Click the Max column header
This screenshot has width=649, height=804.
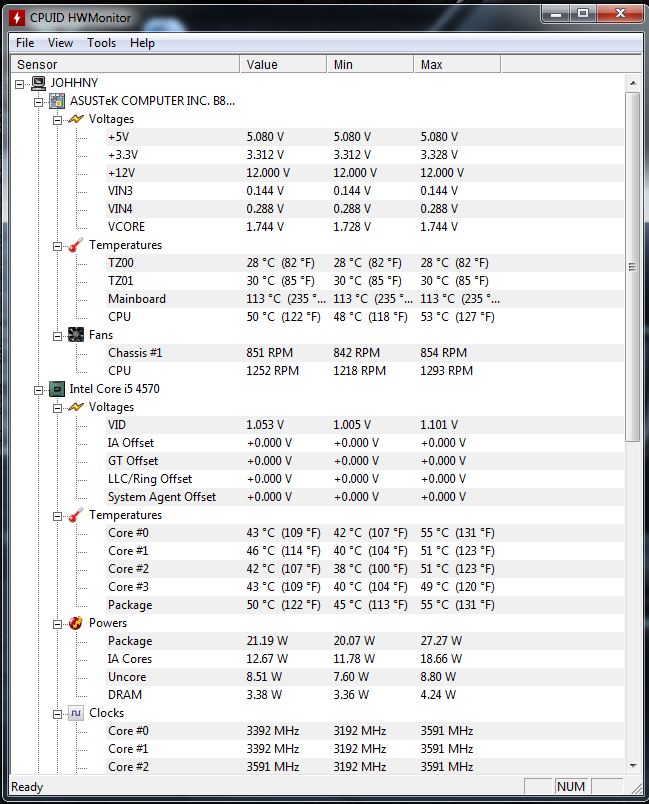coord(457,65)
